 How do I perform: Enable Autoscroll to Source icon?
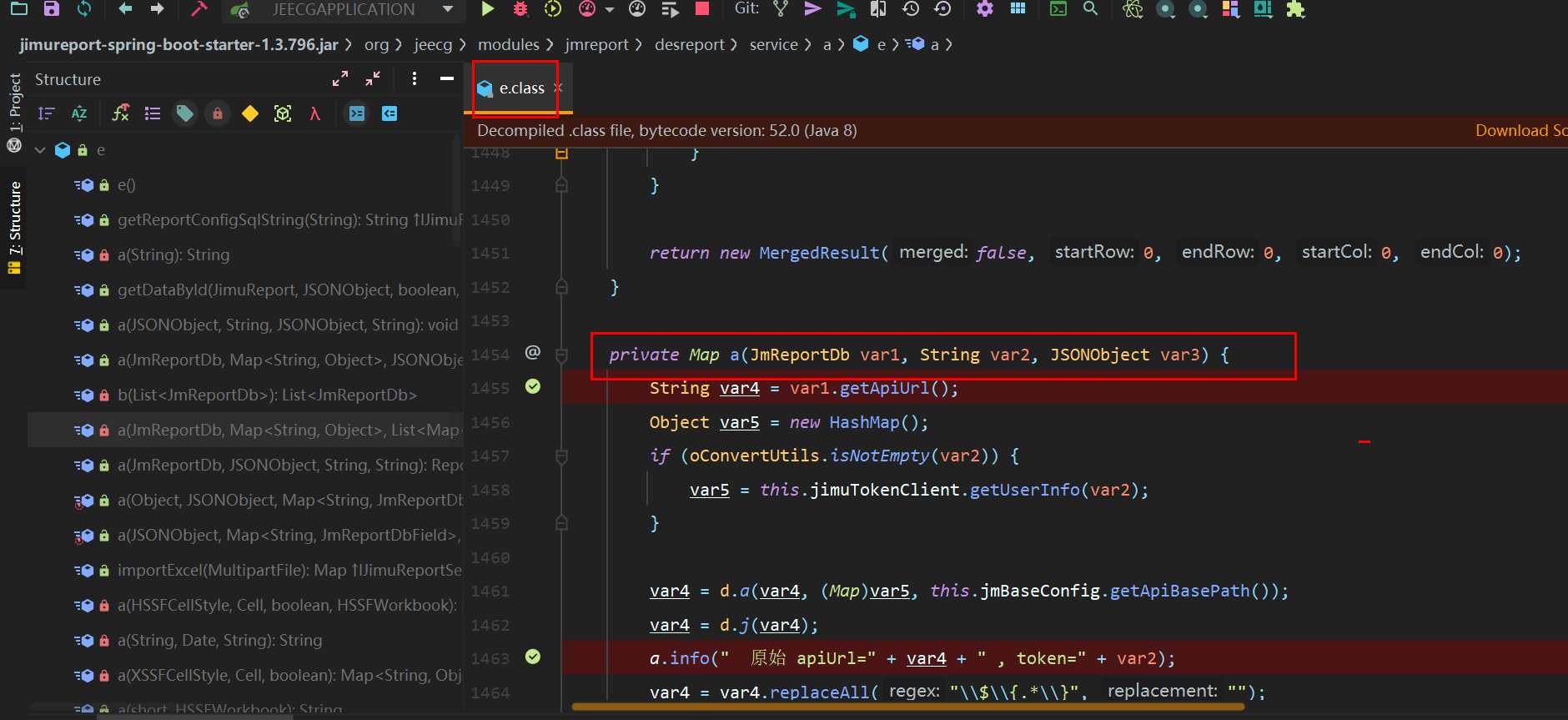click(x=357, y=113)
